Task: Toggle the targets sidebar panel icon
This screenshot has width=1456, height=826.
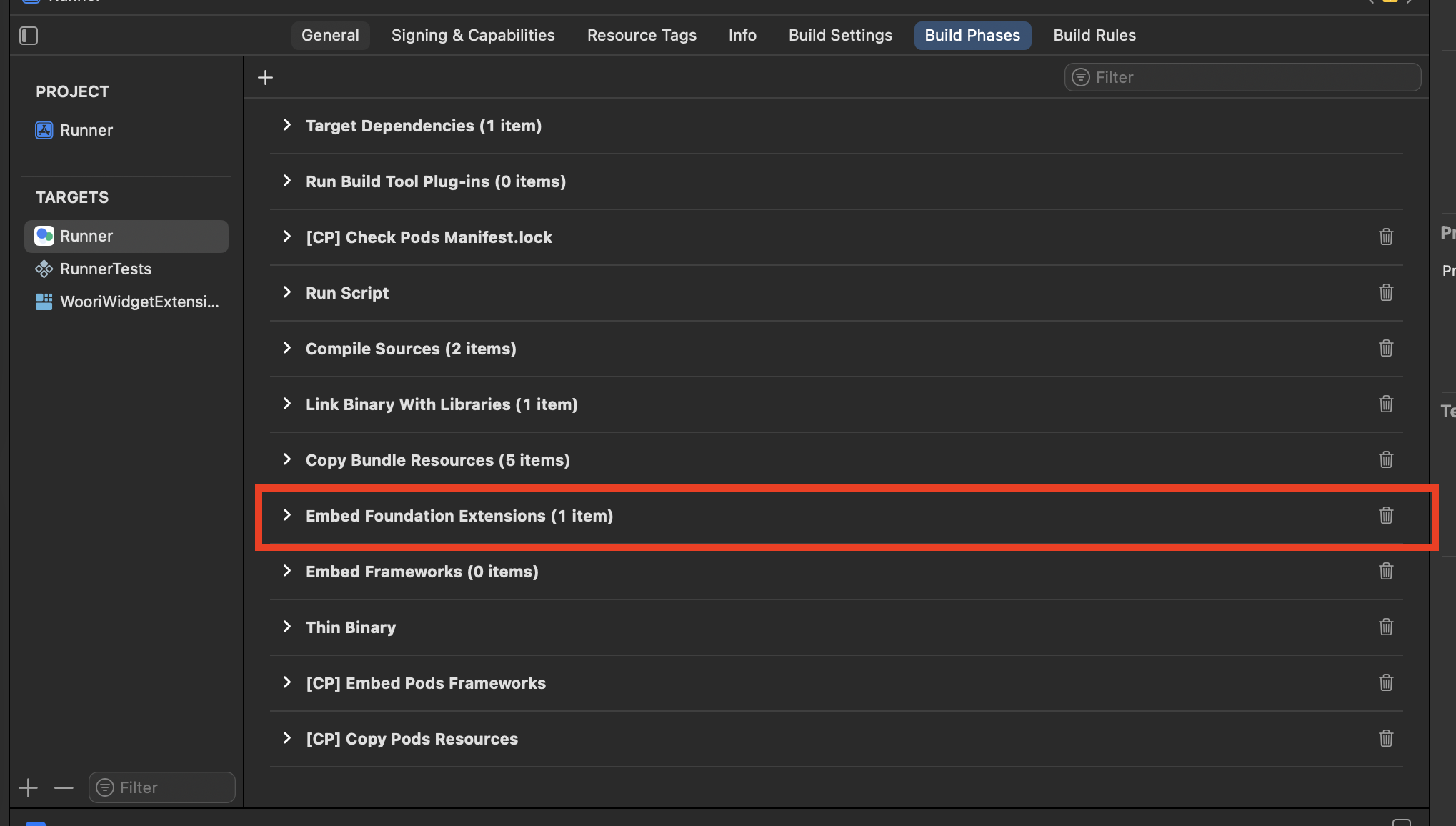Action: point(29,36)
